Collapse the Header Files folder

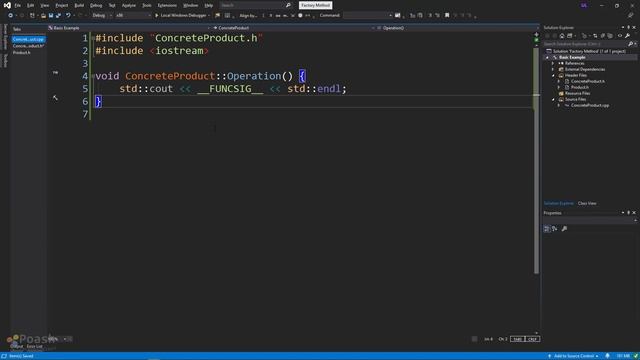pos(553,76)
